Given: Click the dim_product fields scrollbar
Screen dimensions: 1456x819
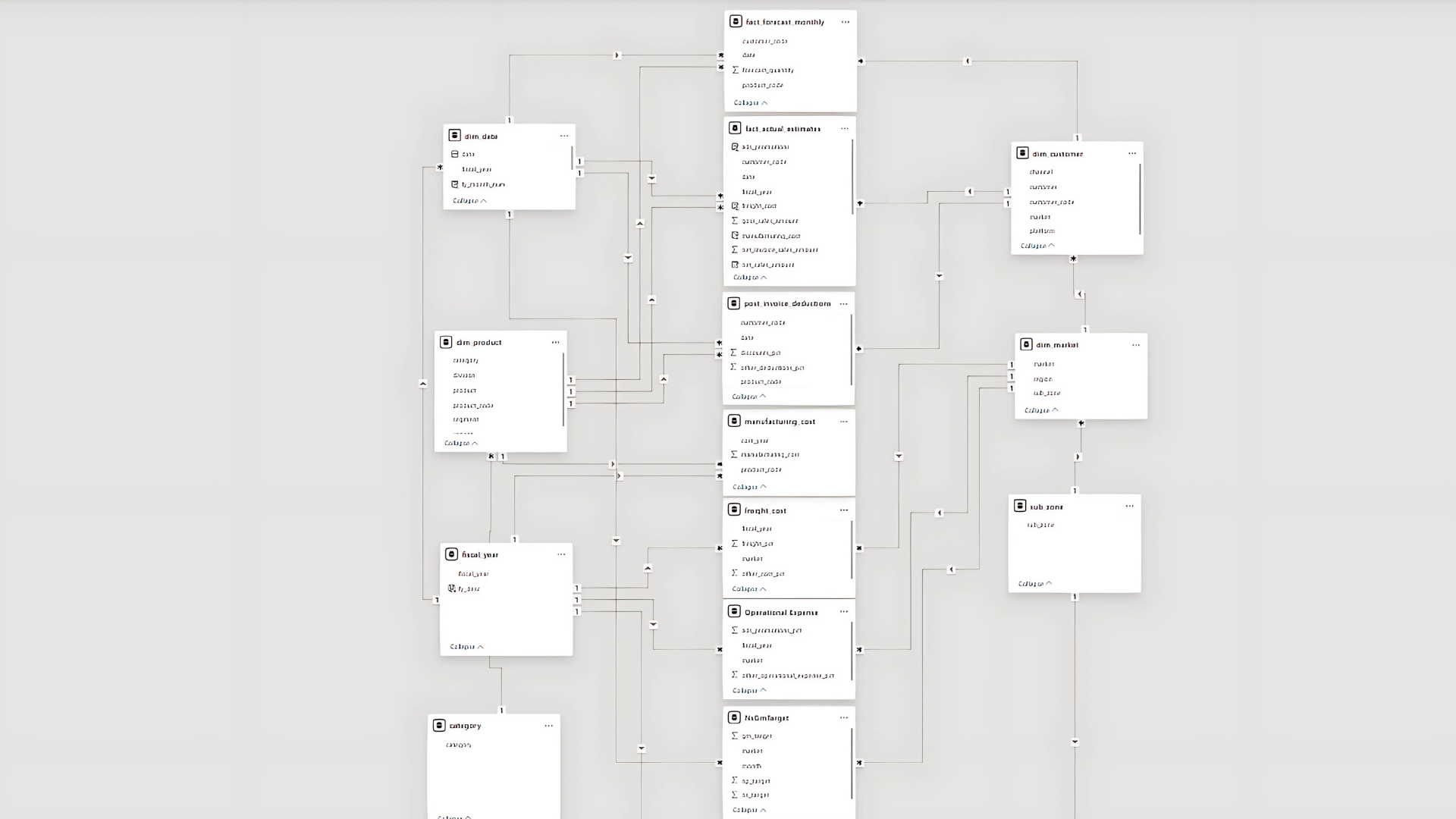Looking at the screenshot, I should click(563, 389).
